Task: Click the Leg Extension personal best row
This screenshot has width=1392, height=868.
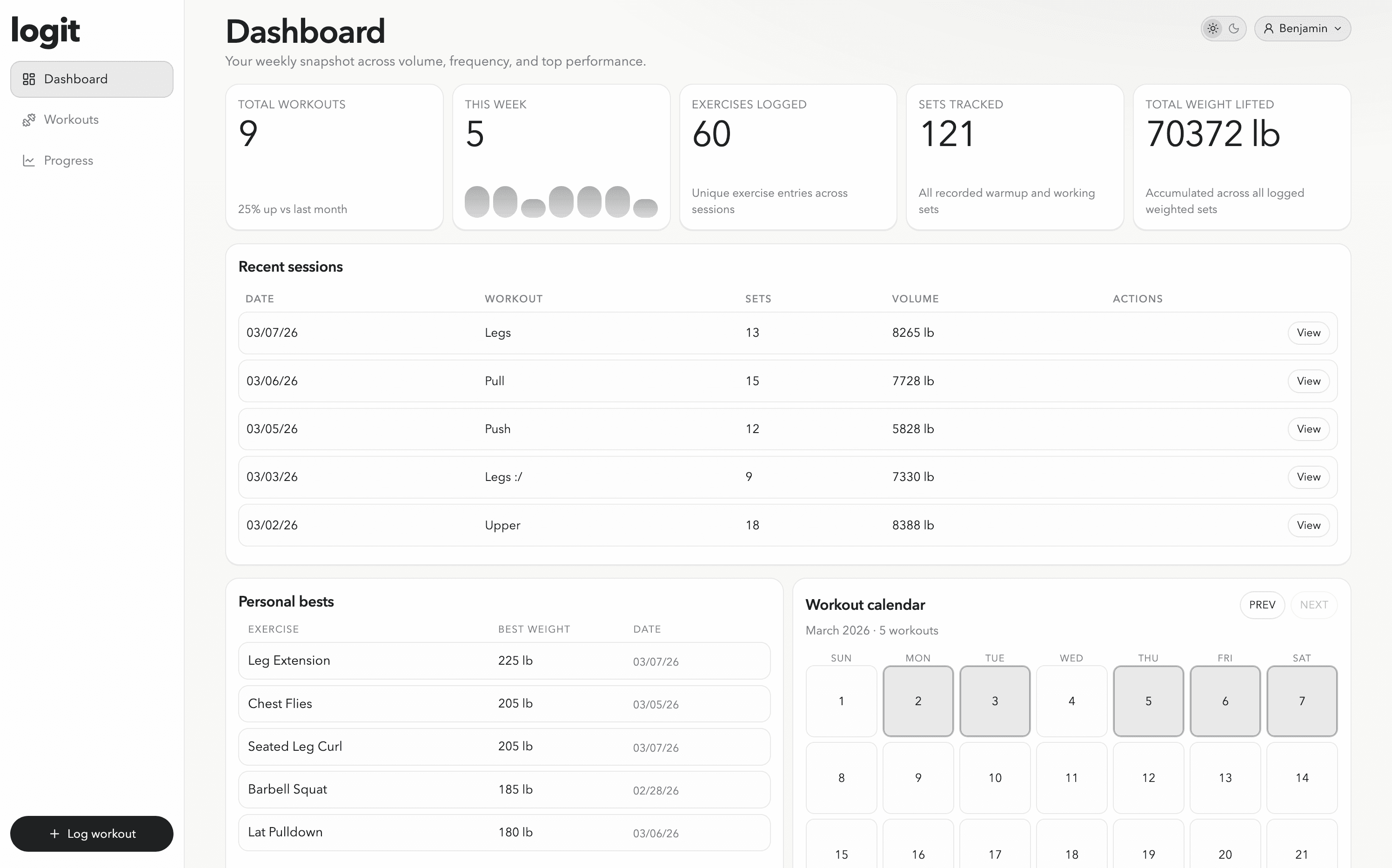Action: [504, 661]
